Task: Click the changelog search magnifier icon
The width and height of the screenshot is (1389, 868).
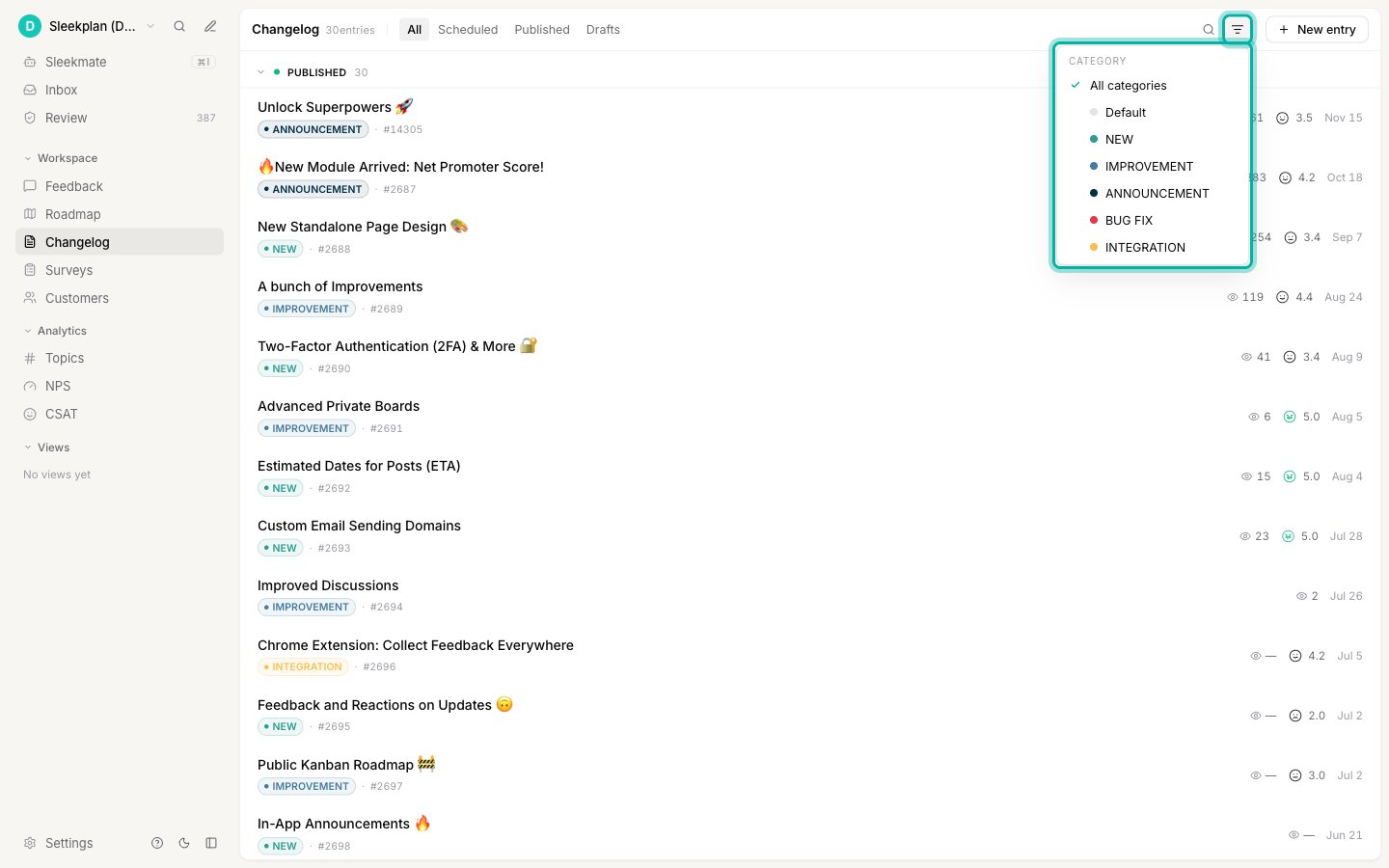Action: coord(1209,30)
